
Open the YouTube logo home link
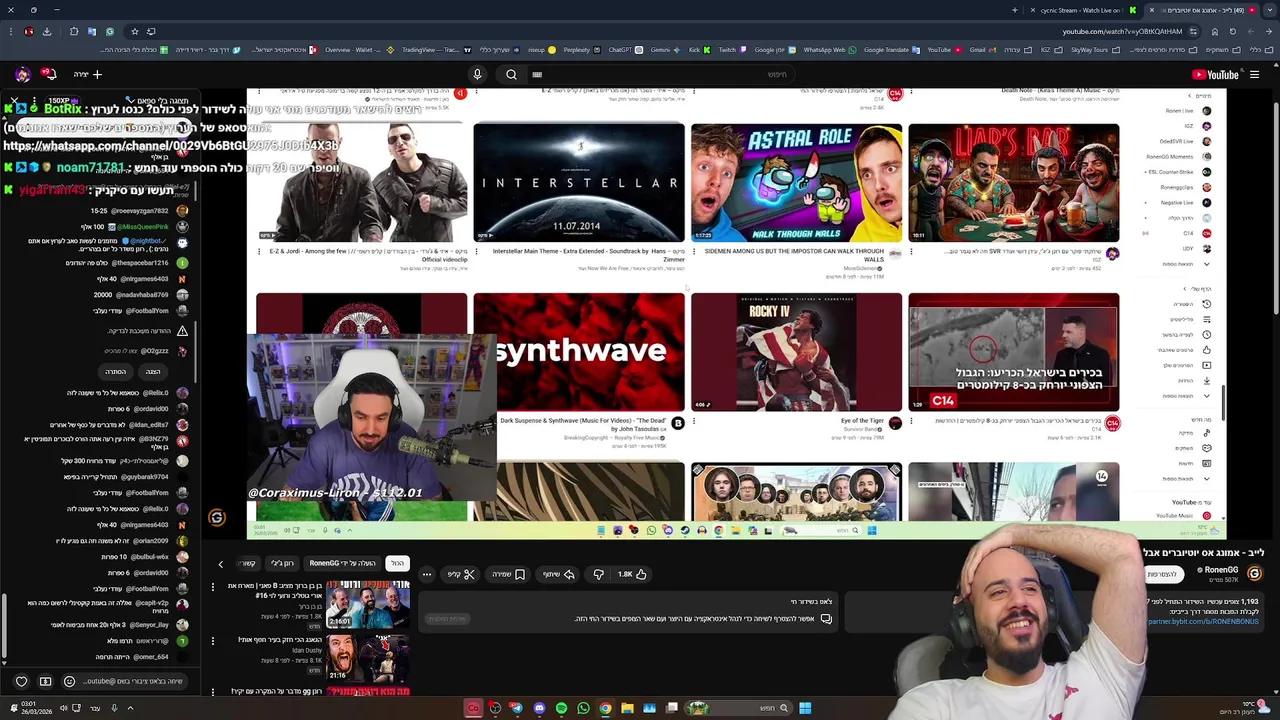1215,75
